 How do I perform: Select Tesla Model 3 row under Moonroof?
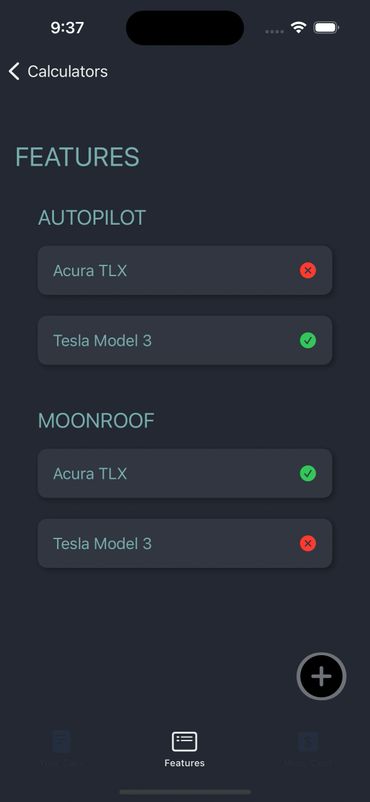tap(185, 543)
